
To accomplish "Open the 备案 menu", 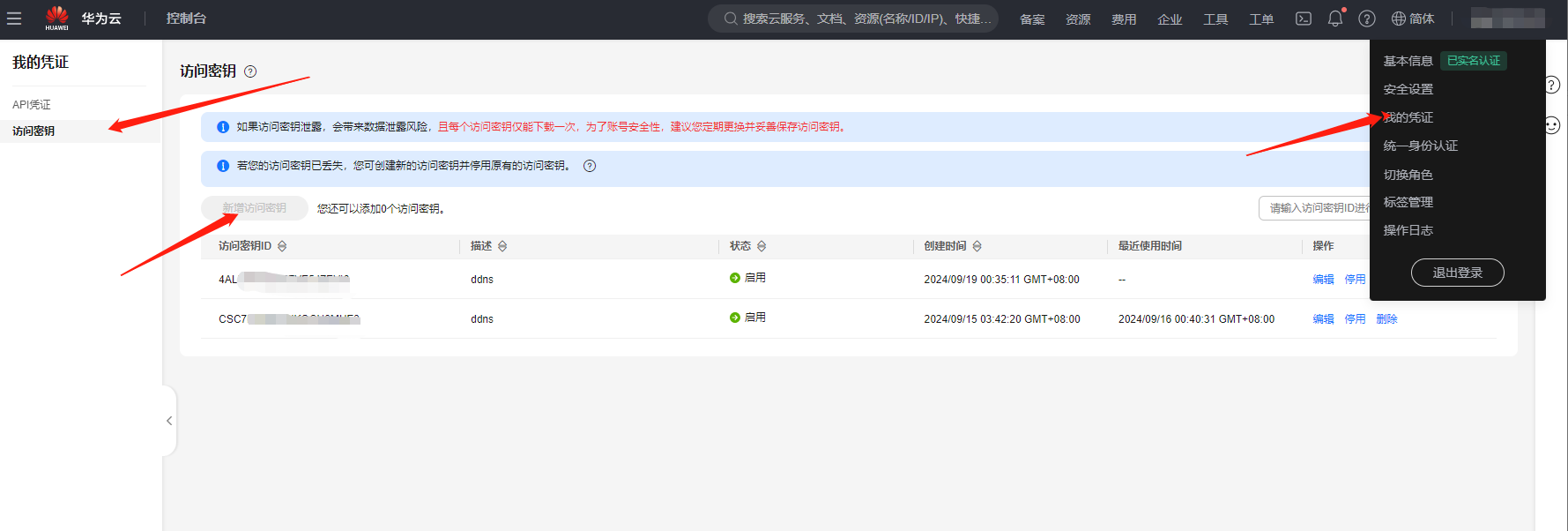I will [1032, 19].
